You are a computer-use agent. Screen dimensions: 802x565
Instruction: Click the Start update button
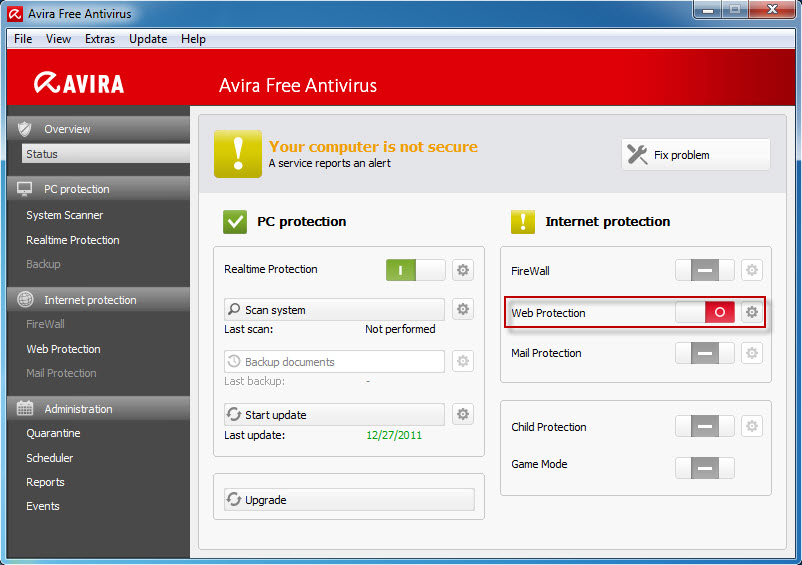pos(335,414)
